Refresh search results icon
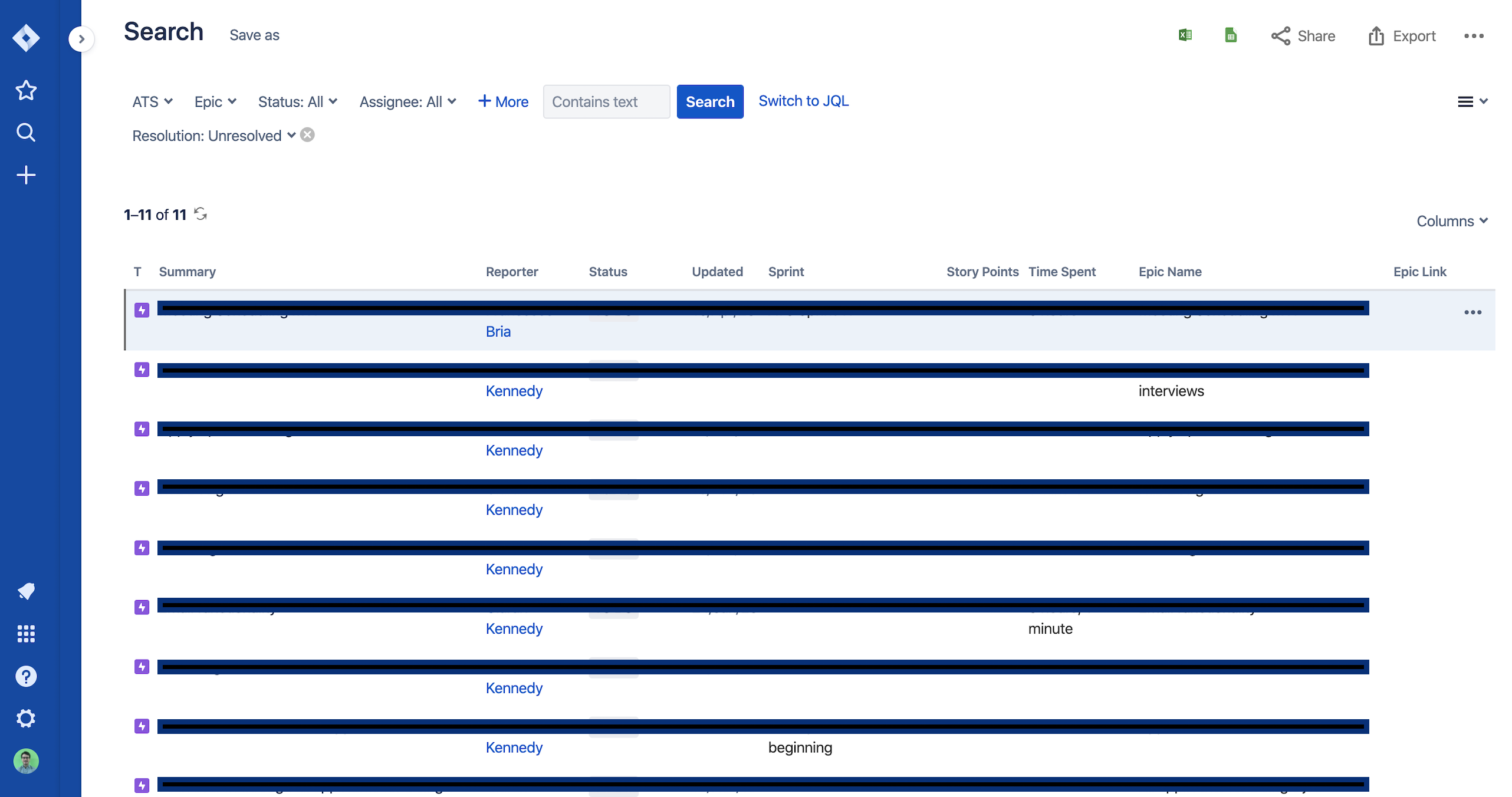The width and height of the screenshot is (1512, 797). 200,214
